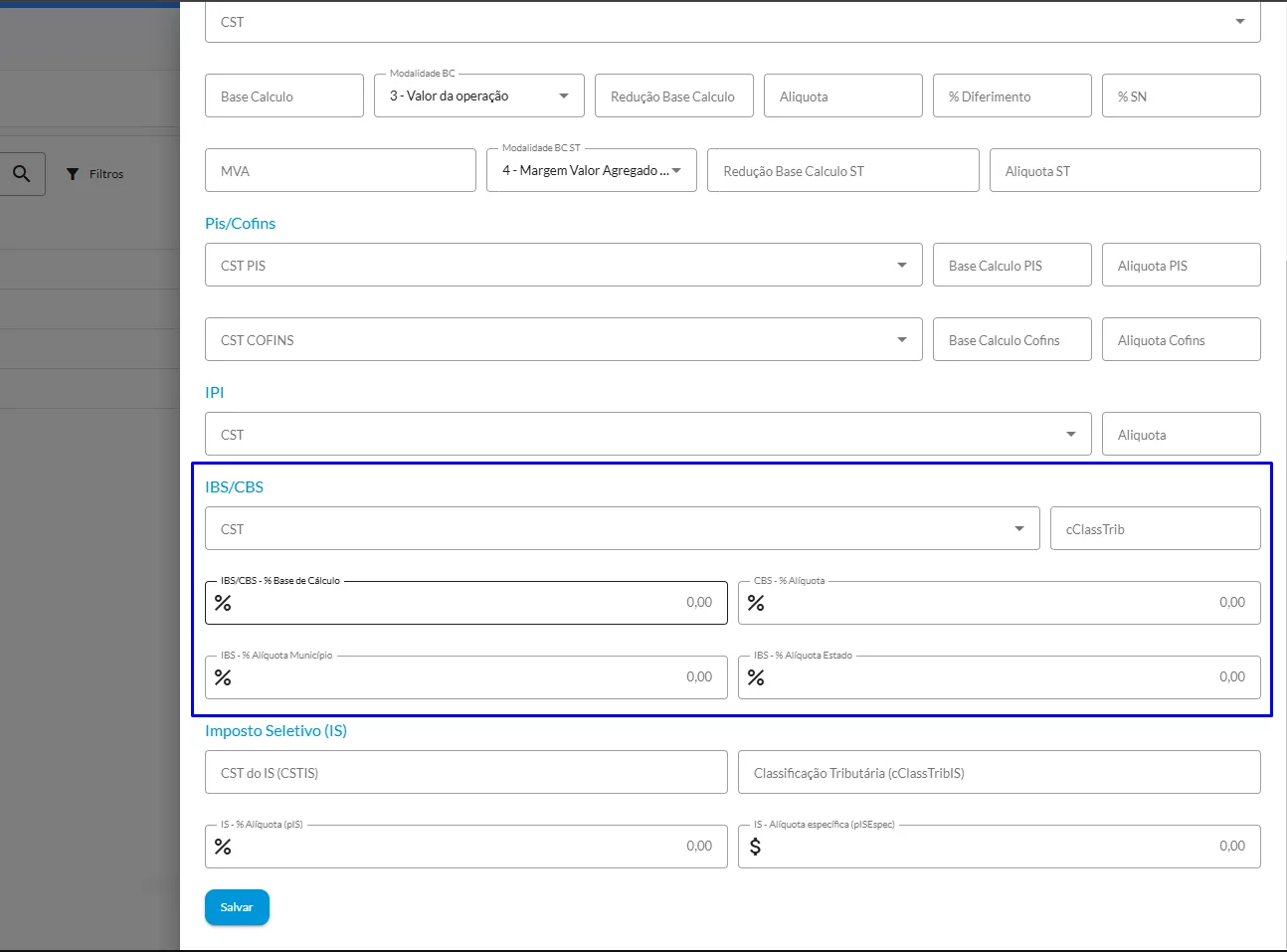Open the IBS/CBS CST dropdown

tap(623, 528)
